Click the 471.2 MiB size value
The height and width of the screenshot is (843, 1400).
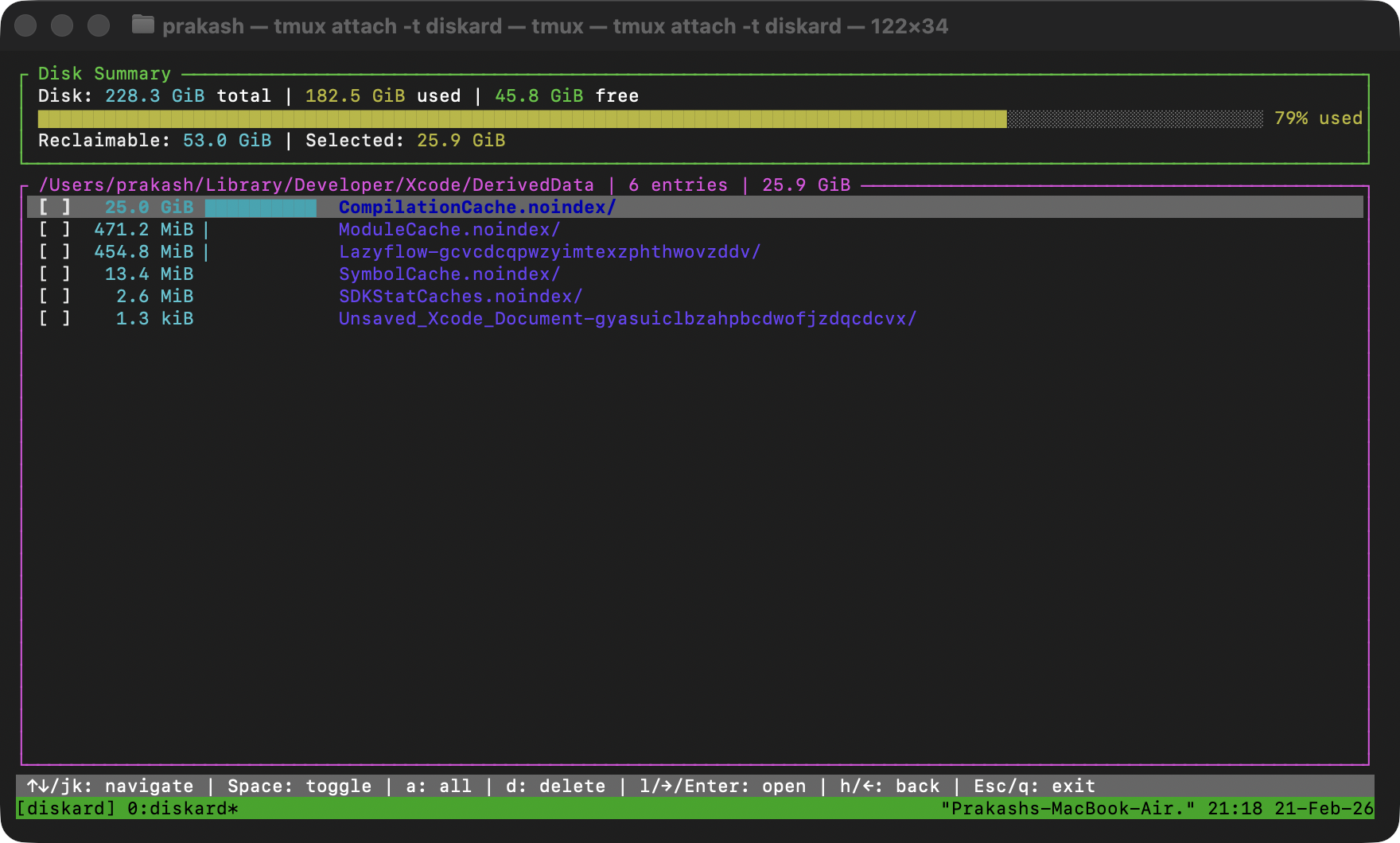[x=144, y=229]
